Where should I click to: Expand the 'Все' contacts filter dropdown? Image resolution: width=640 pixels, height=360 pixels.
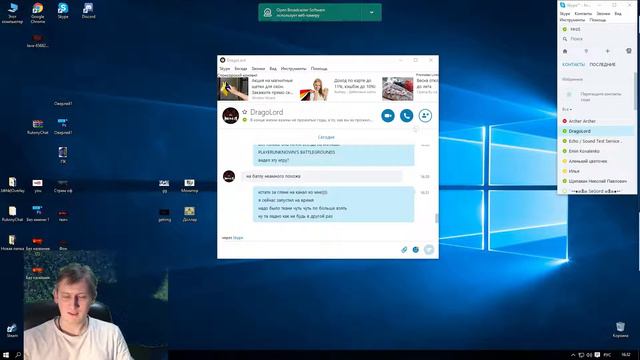567,109
